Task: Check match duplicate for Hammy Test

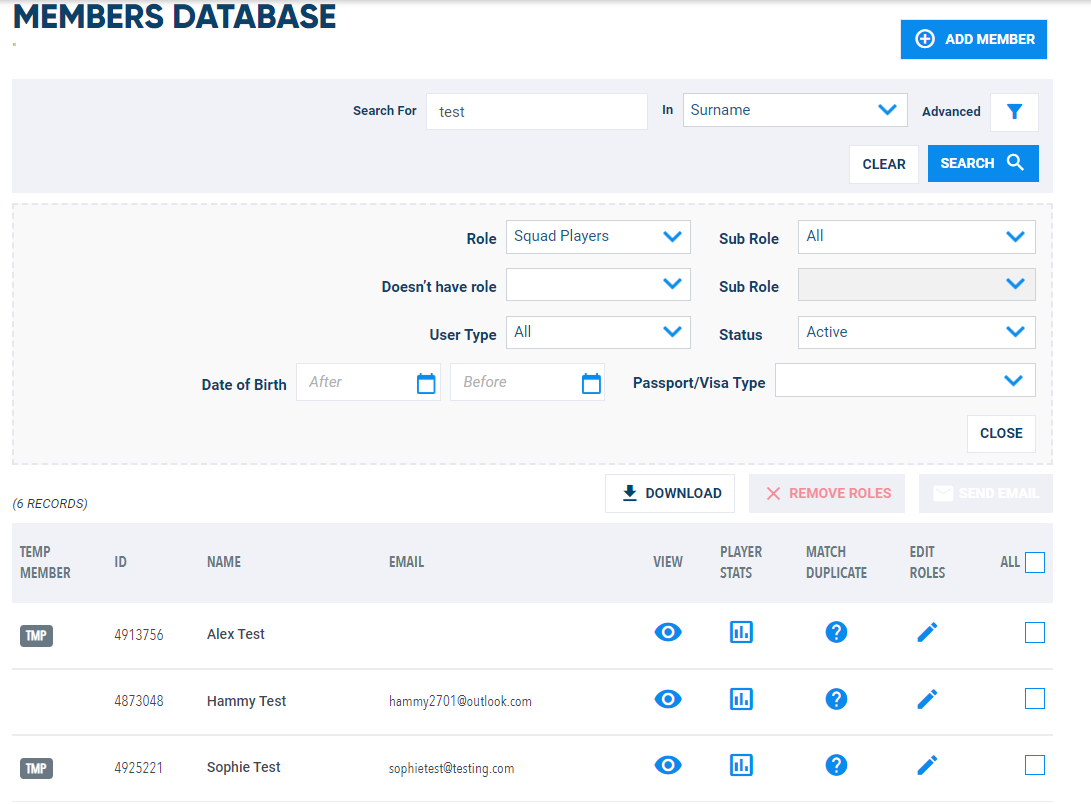Action: tap(836, 699)
